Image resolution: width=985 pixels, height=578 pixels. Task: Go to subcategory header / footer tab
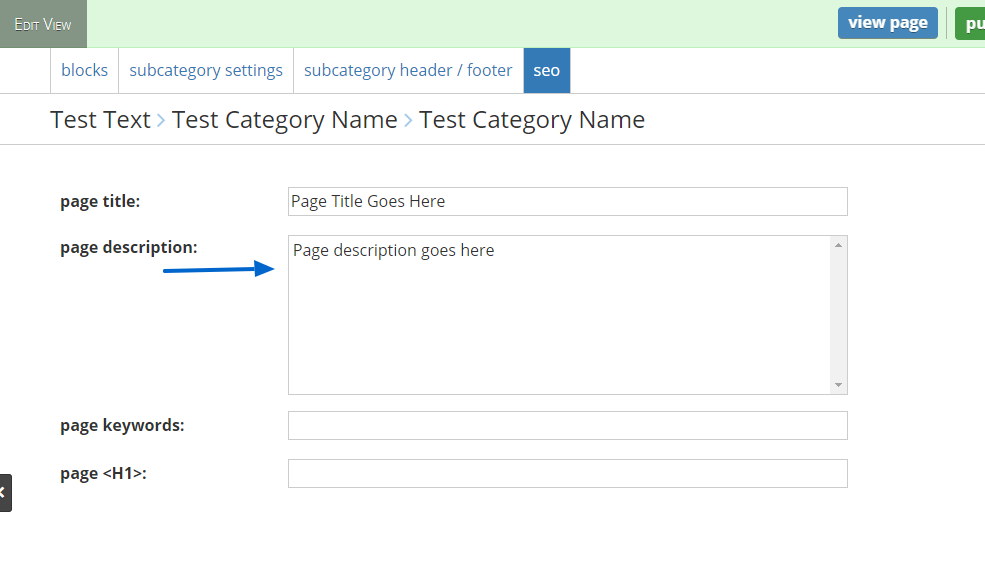coord(408,71)
